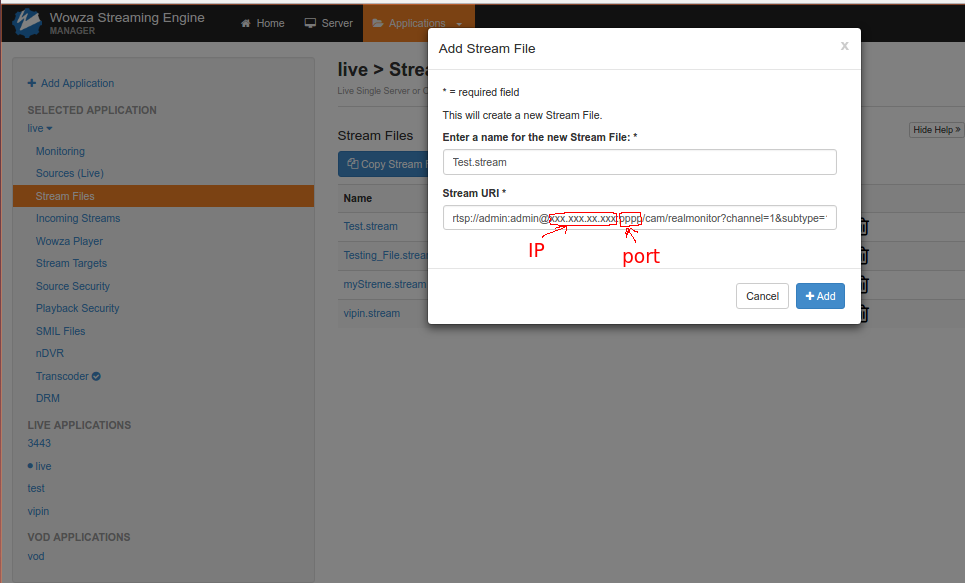This screenshot has height=583, width=965.
Task: Select Stream Files in the sidebar
Action: point(163,196)
